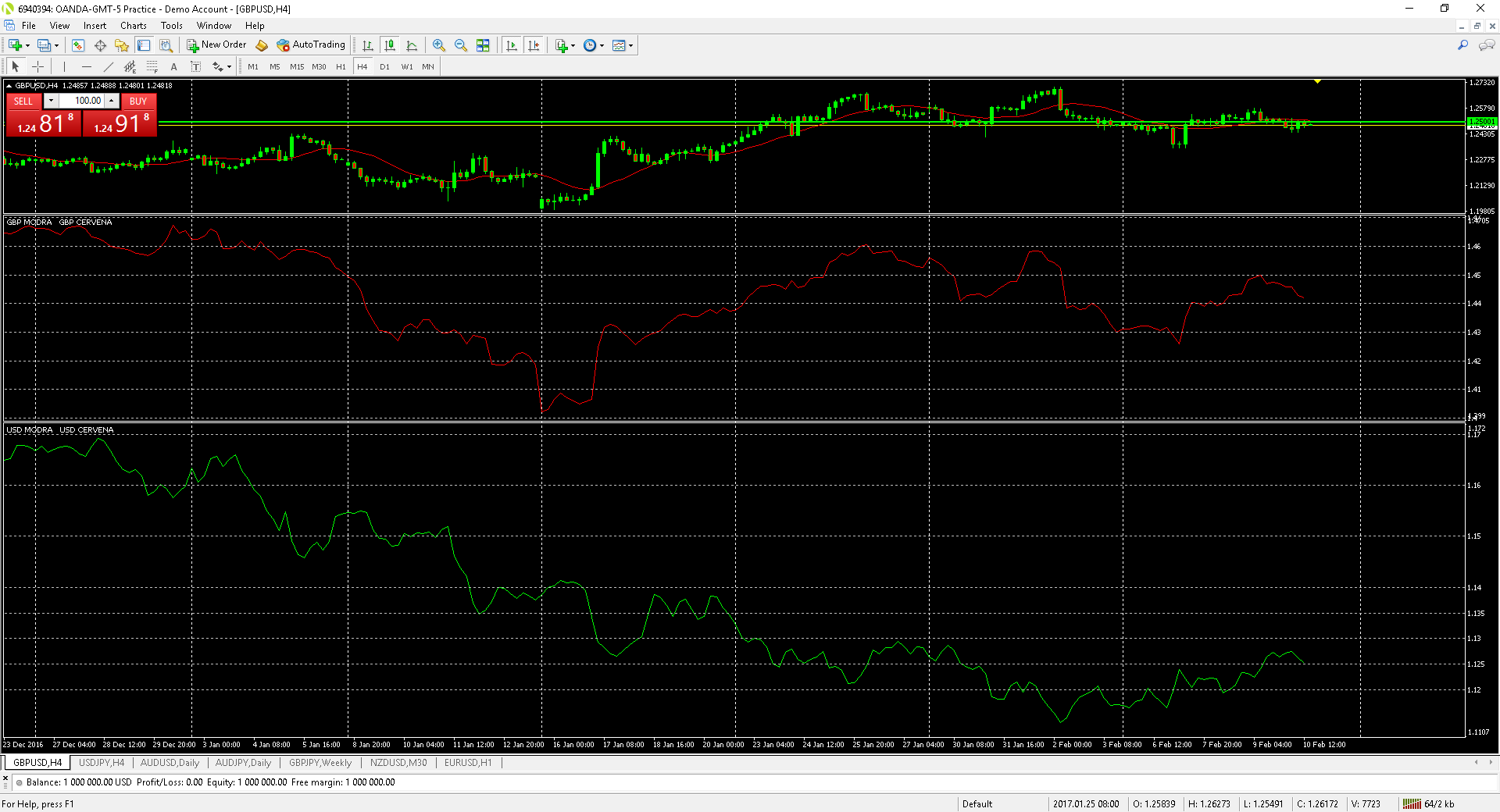Select the MN timeframe
The height and width of the screenshot is (812, 1500).
click(428, 66)
